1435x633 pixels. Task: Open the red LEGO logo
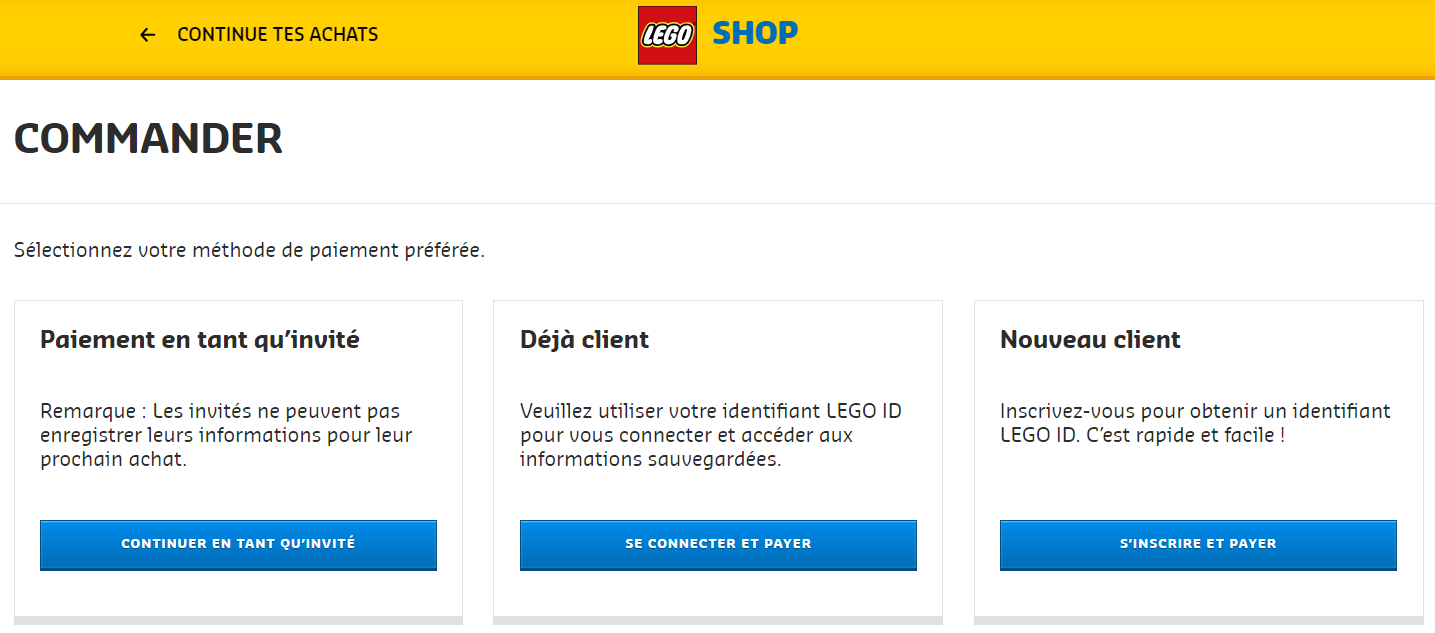click(667, 35)
